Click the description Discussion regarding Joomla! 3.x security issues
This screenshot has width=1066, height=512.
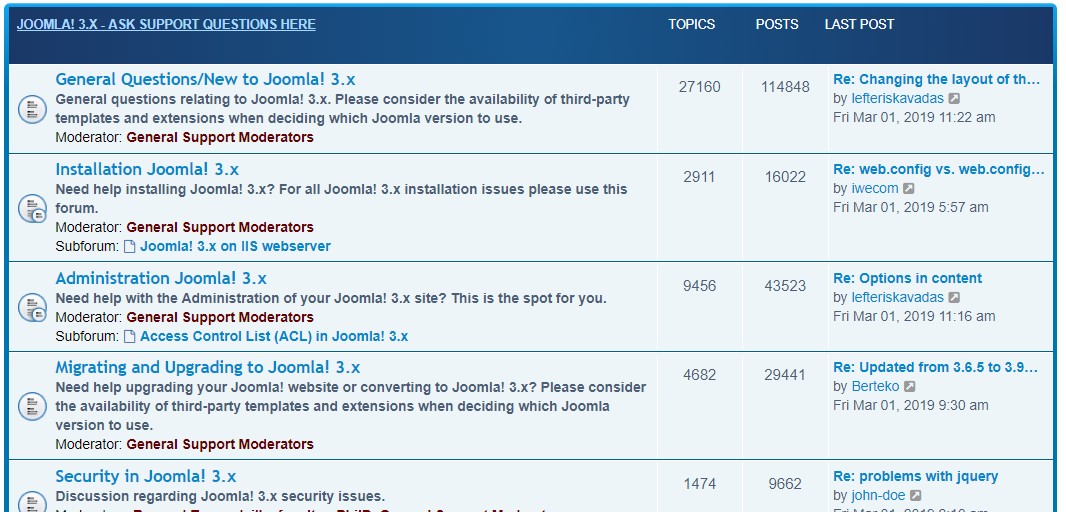pos(220,496)
